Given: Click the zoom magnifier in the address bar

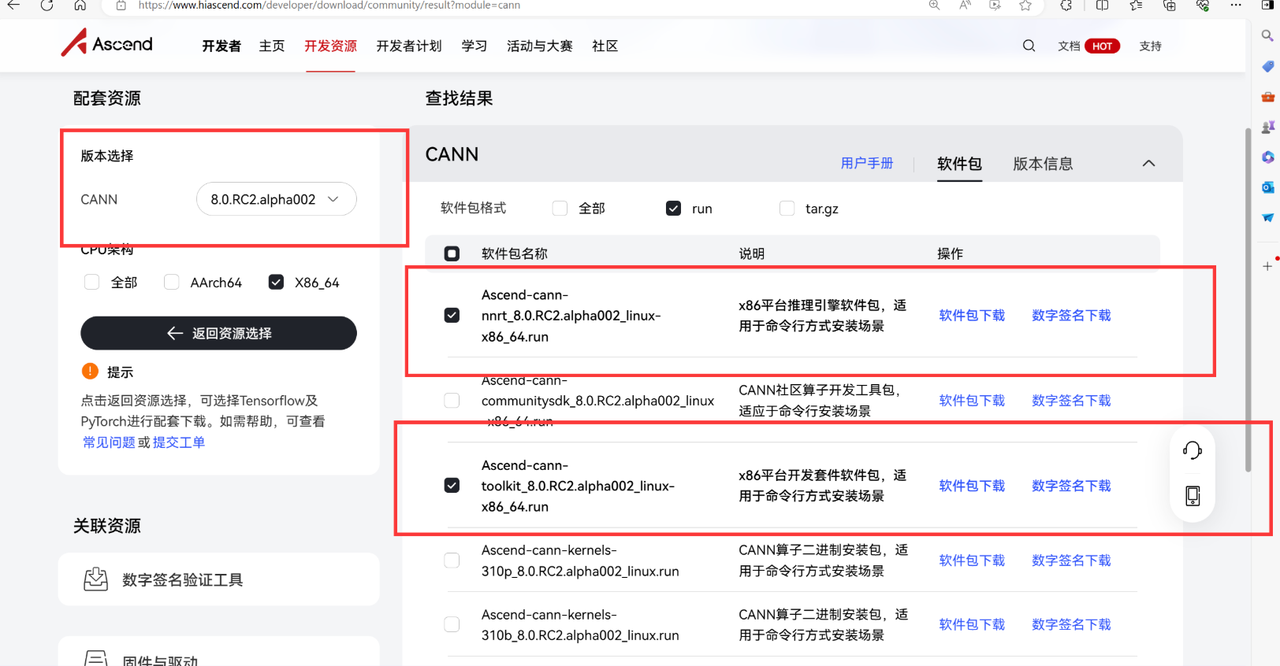Looking at the screenshot, I should tap(934, 5).
